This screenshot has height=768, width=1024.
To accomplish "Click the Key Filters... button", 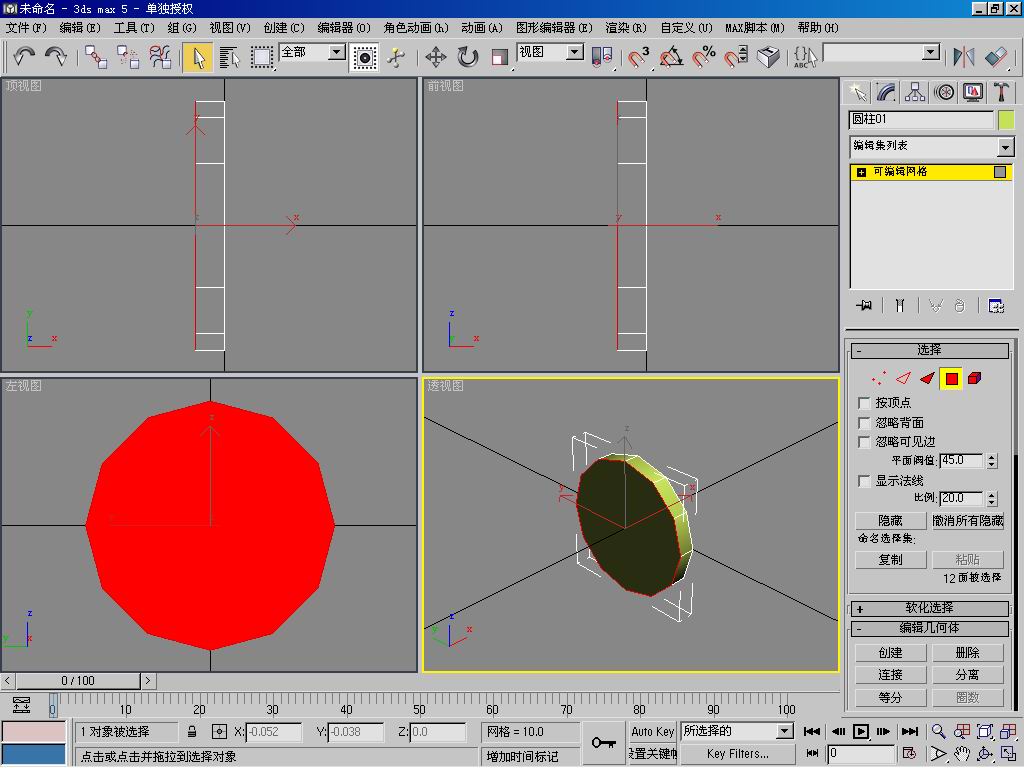I will 737,754.
